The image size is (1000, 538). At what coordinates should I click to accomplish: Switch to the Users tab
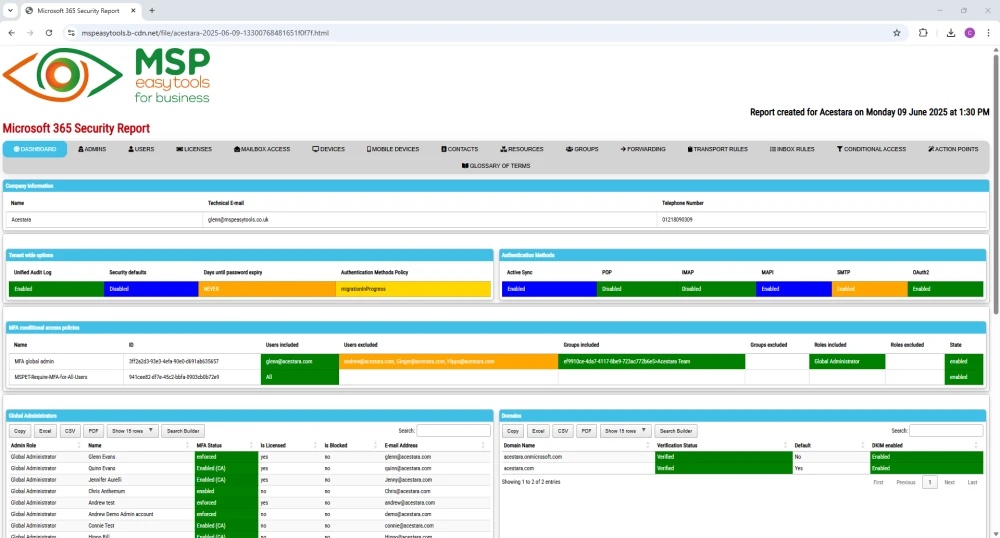coord(141,149)
